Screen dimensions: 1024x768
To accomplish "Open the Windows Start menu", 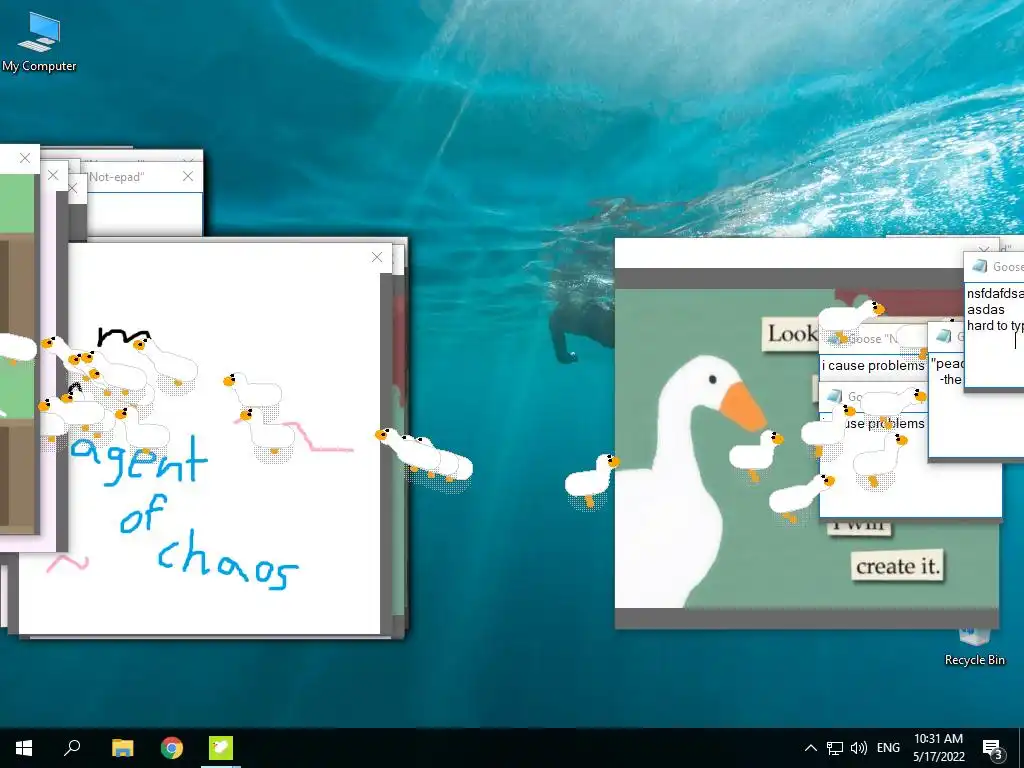I will click(x=24, y=748).
